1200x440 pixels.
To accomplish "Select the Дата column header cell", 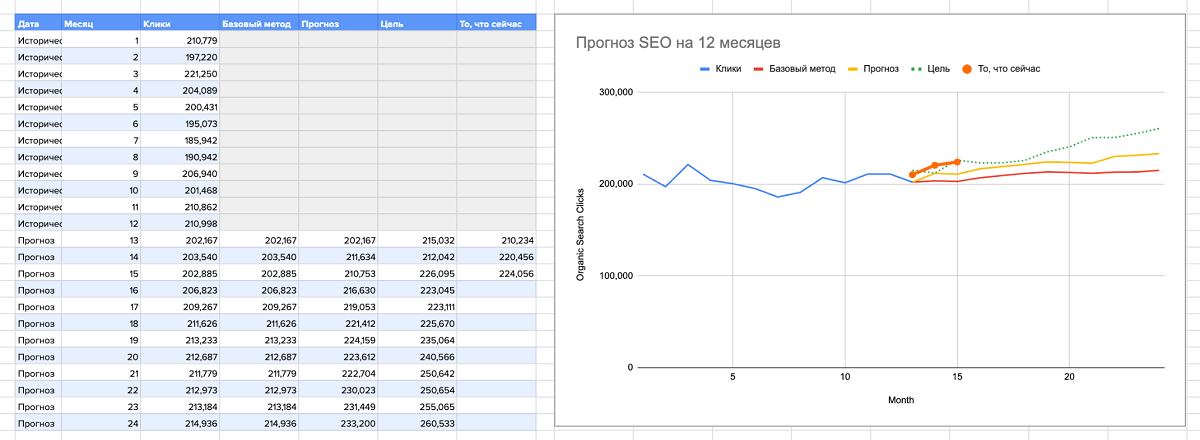I will (38, 22).
